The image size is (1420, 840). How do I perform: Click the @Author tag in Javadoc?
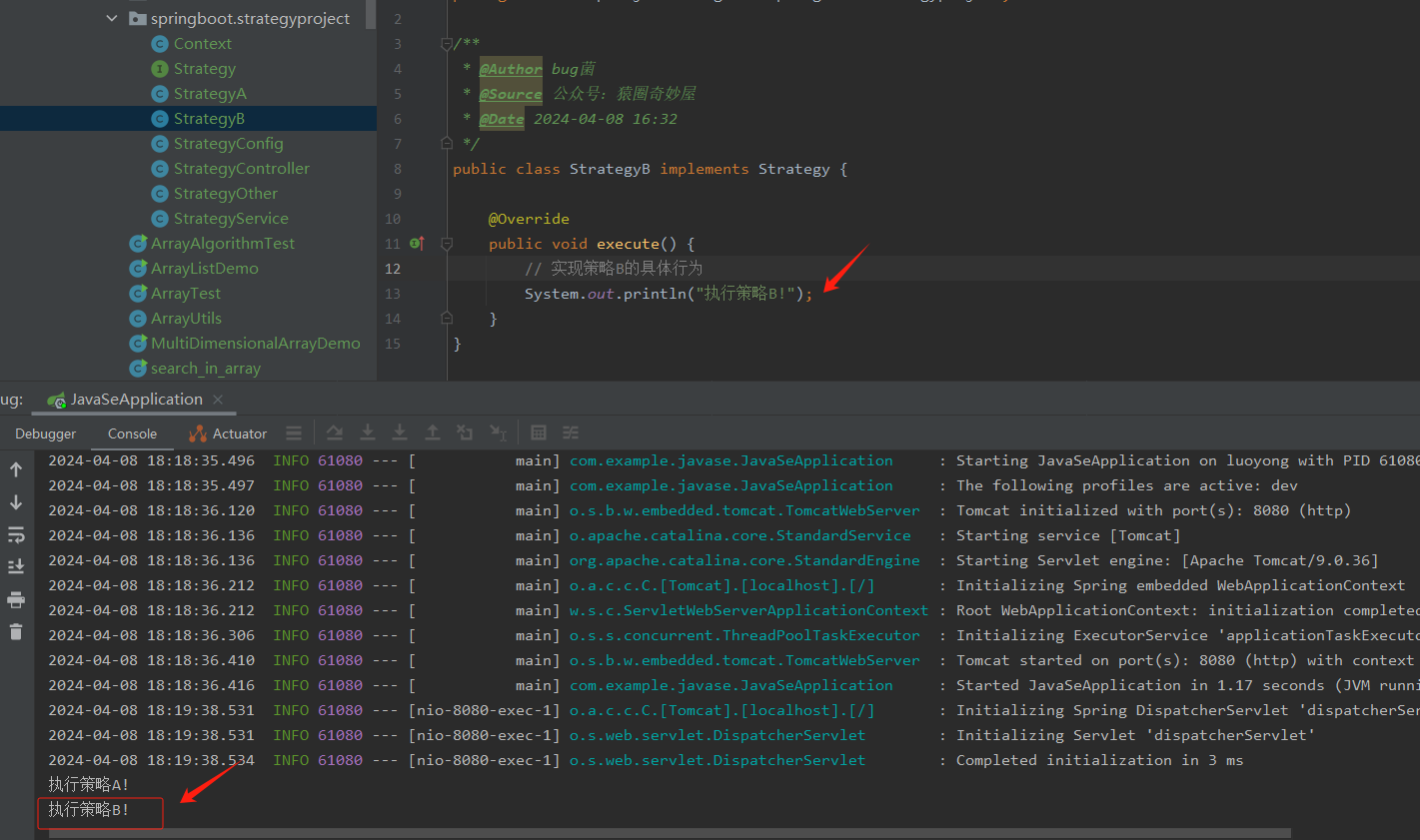[511, 69]
